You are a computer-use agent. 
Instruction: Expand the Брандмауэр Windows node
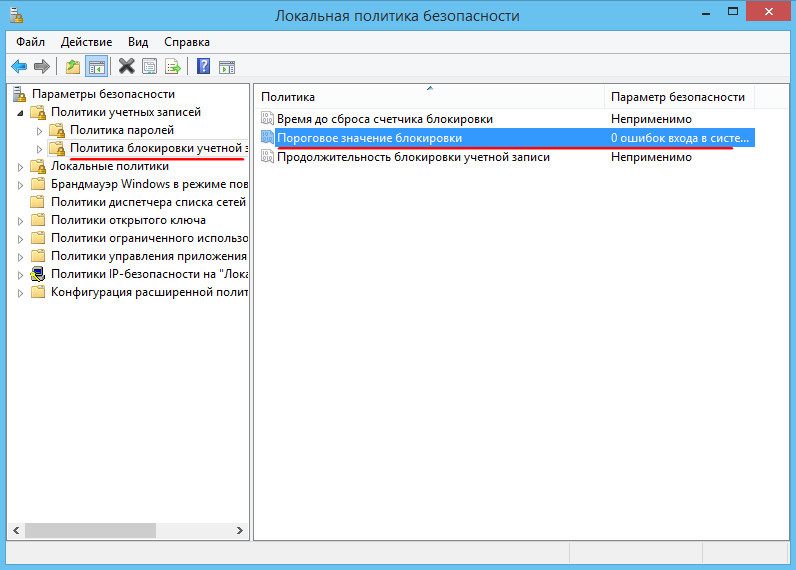pyautogui.click(x=20, y=185)
